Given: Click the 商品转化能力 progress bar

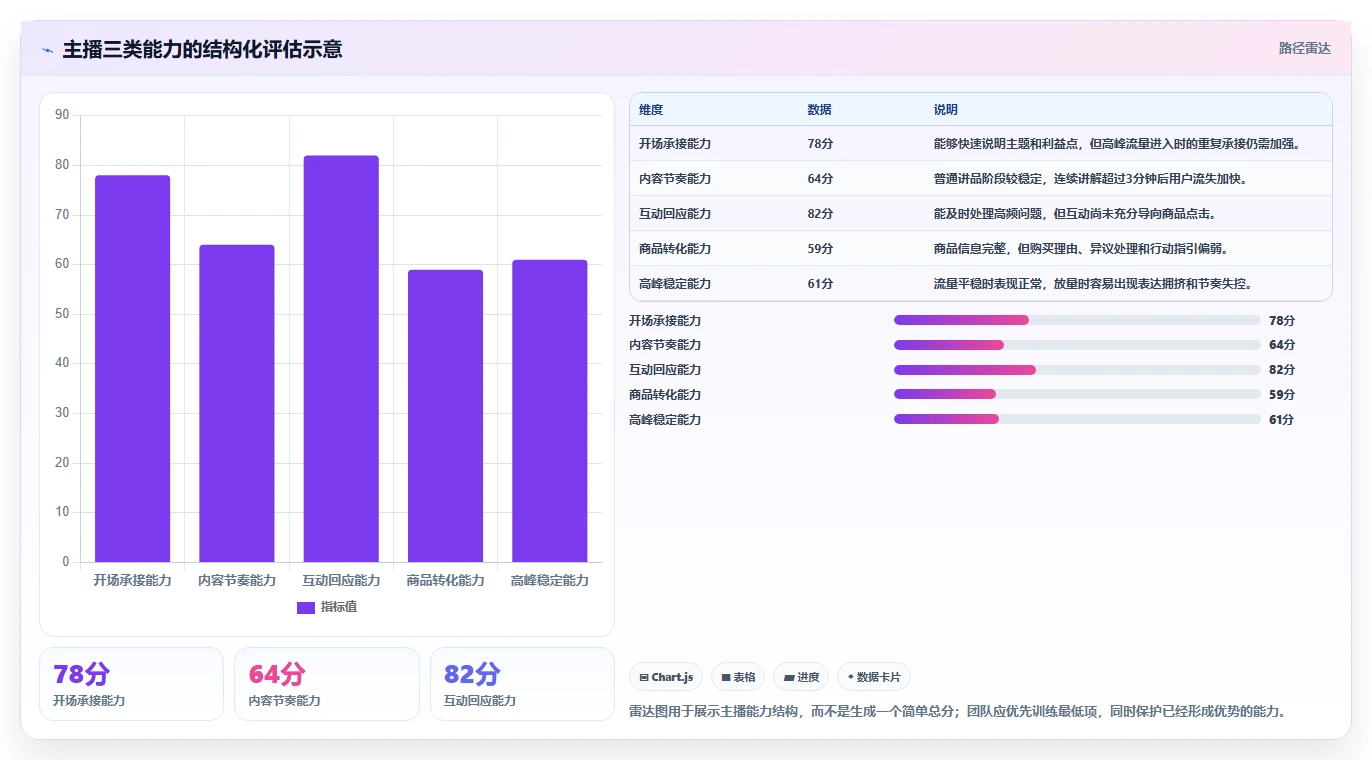Looking at the screenshot, I should coord(1077,395).
